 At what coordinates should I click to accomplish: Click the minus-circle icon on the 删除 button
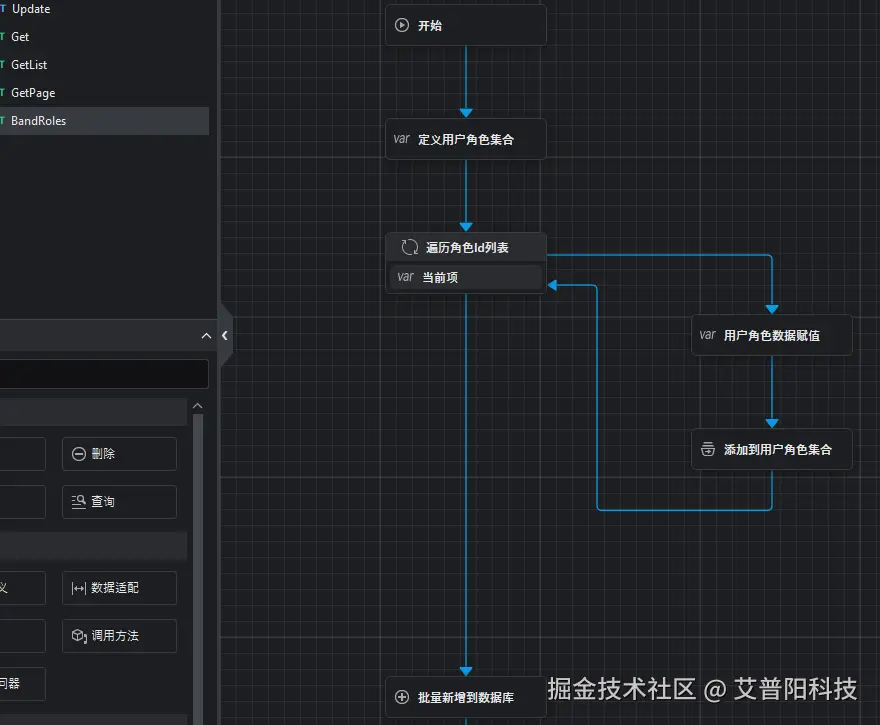(x=78, y=453)
